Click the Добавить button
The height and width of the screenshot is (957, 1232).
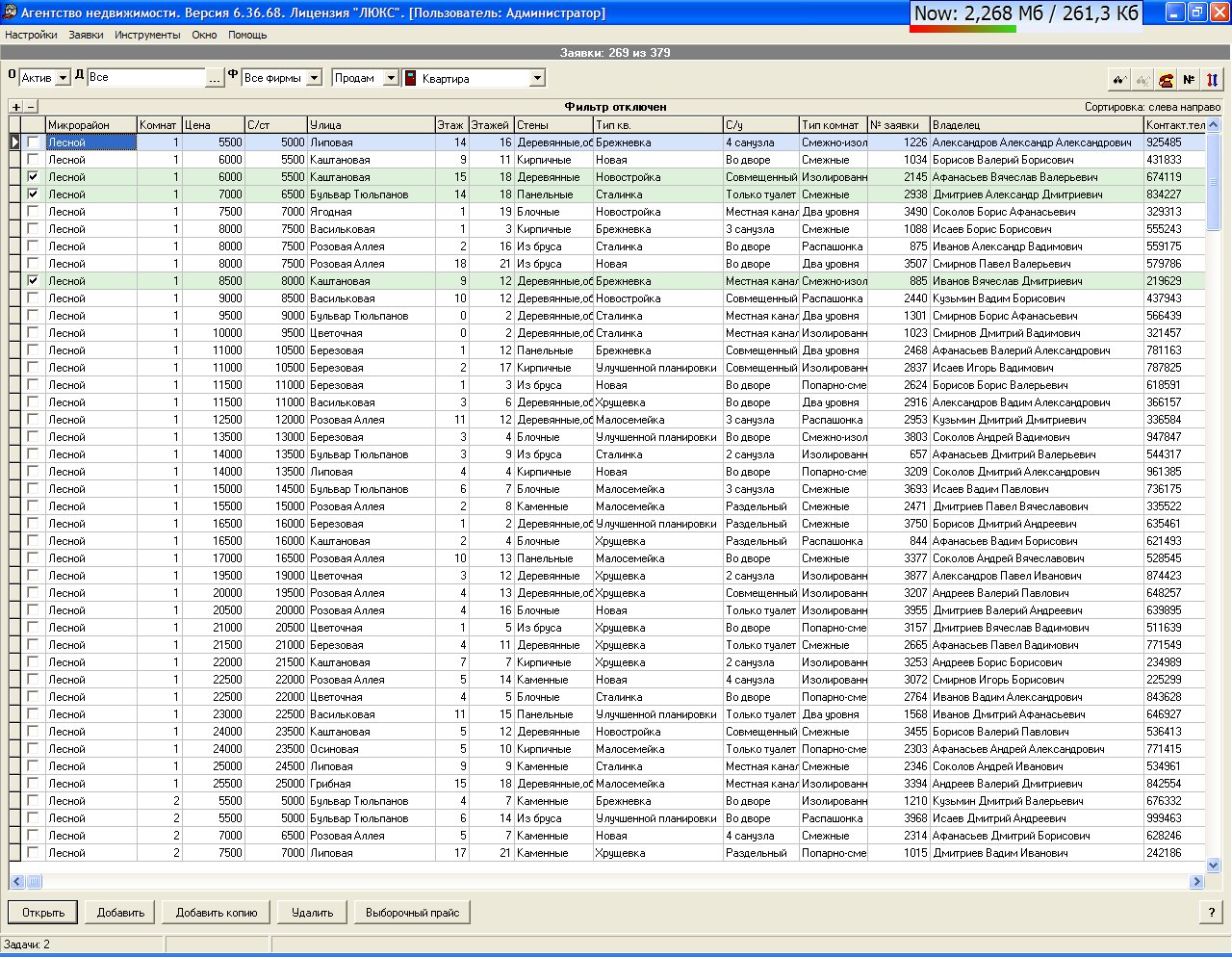pyautogui.click(x=120, y=913)
